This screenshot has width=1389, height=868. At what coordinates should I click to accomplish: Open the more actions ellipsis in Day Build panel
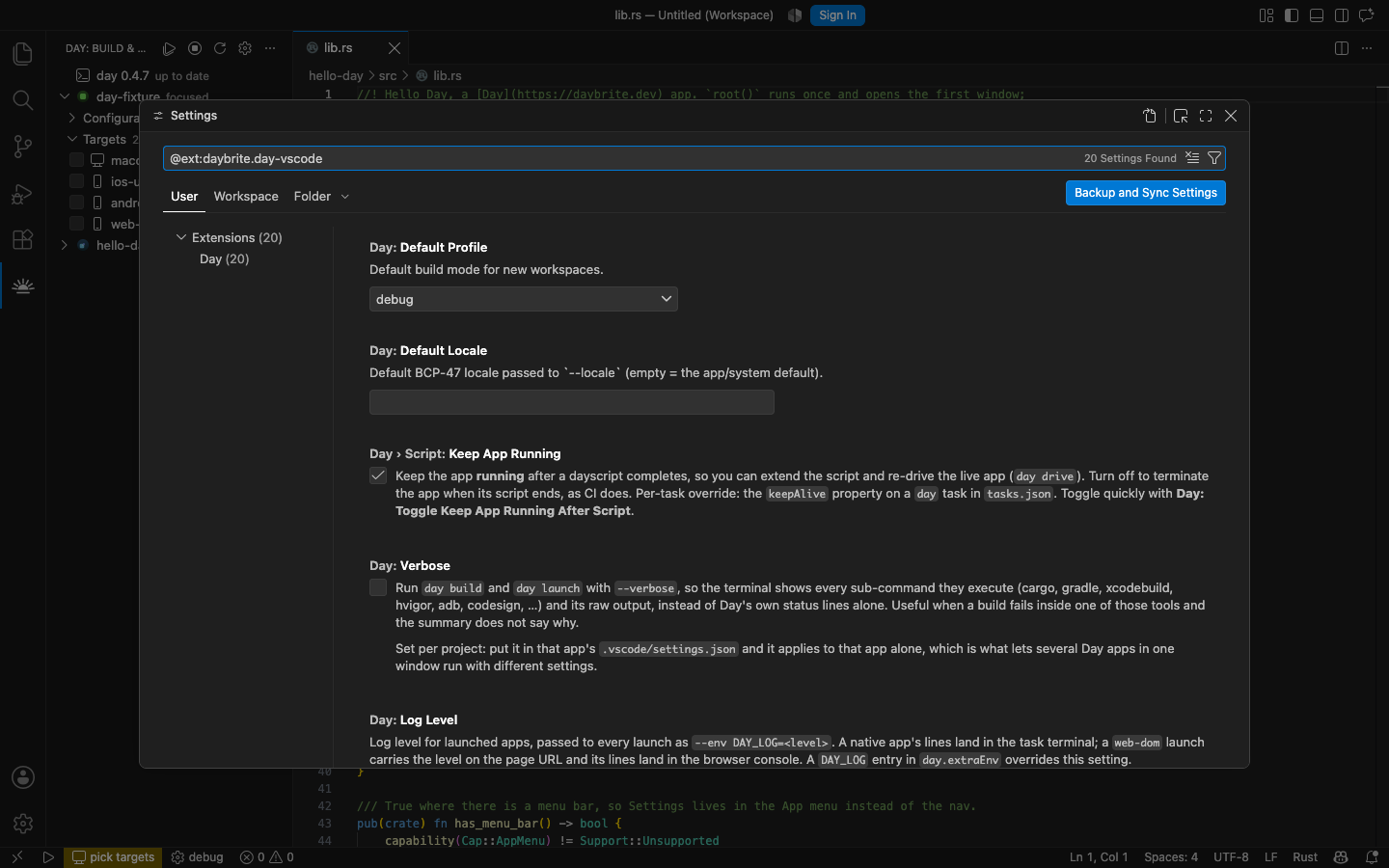coord(270,48)
